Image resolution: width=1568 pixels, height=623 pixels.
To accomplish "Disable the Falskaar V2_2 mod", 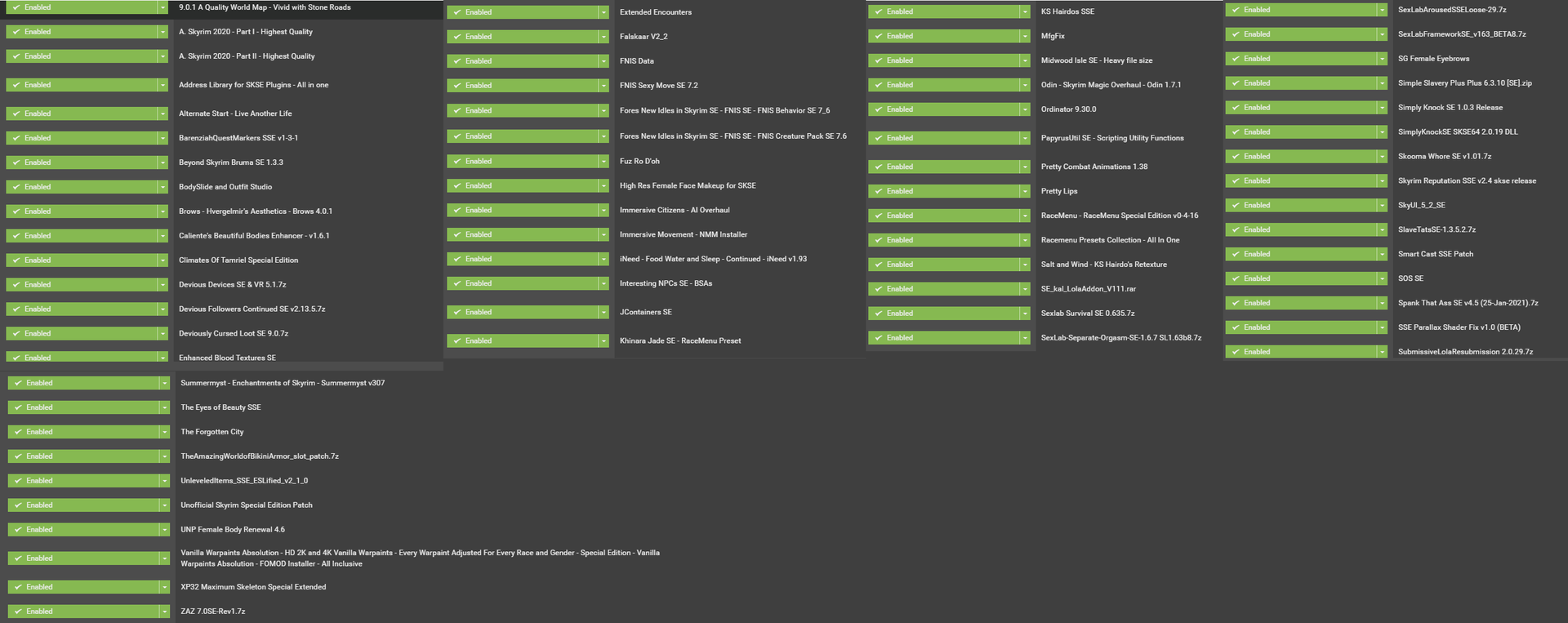I will point(523,37).
